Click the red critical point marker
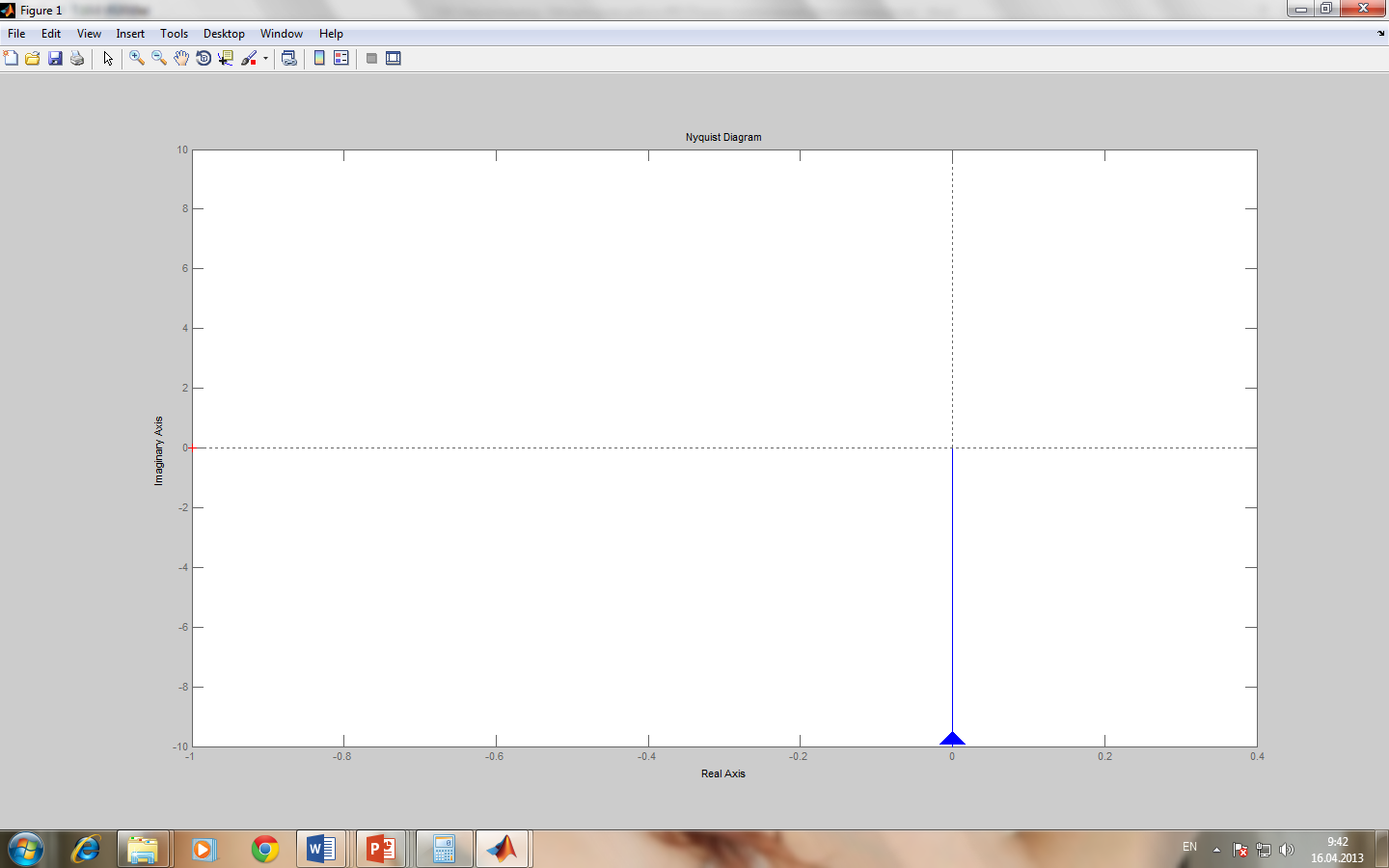1389x868 pixels. coord(192,448)
